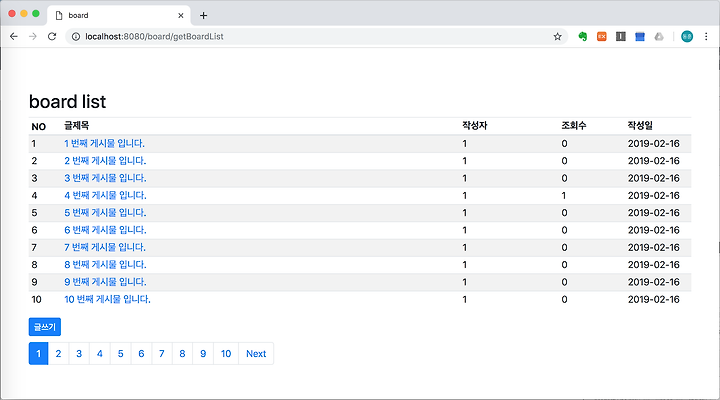Open post '7 번째 게시물 입니다.'
This screenshot has width=720, height=400.
point(105,248)
